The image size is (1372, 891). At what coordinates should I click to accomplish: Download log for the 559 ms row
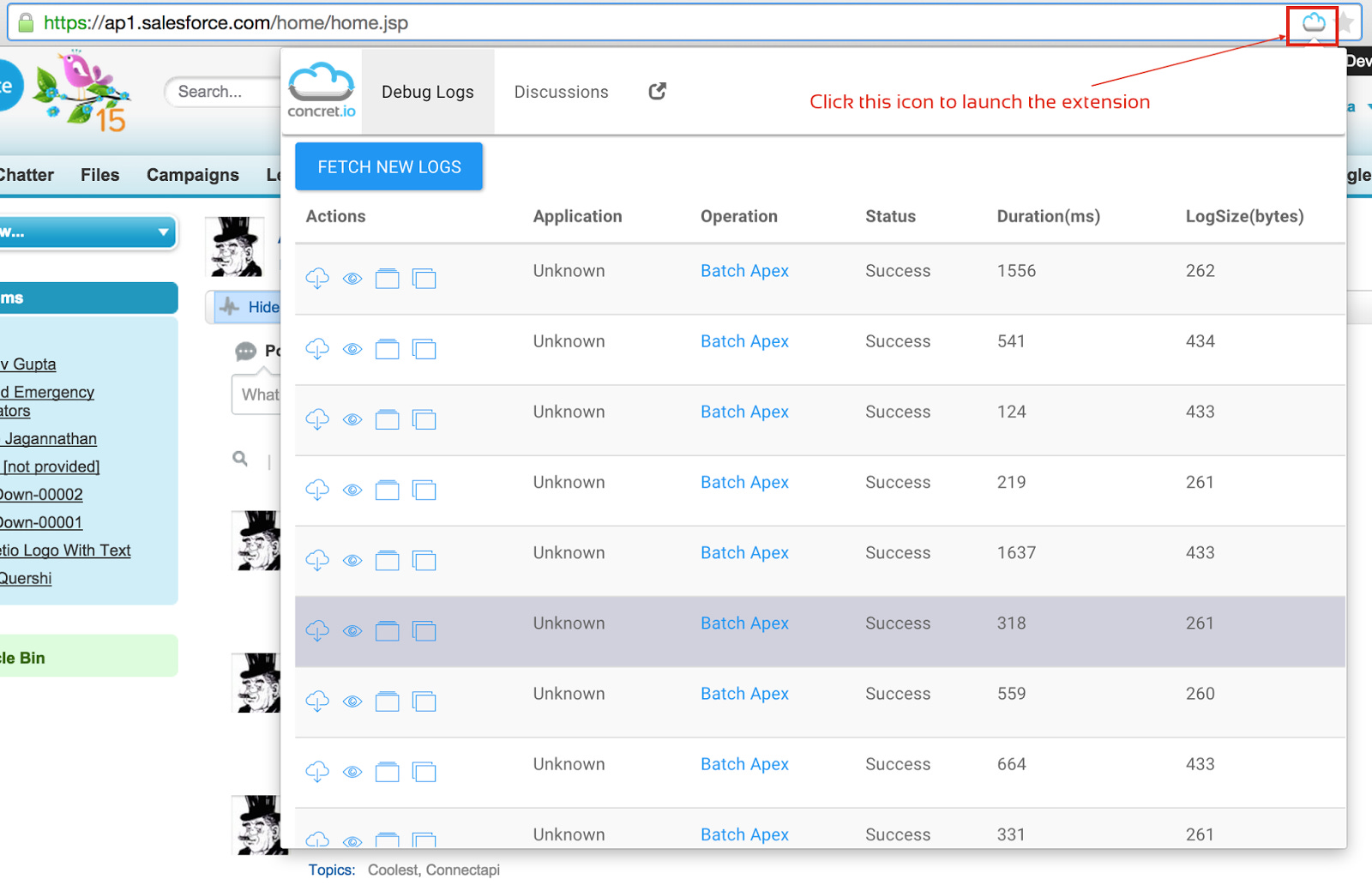pos(317,701)
